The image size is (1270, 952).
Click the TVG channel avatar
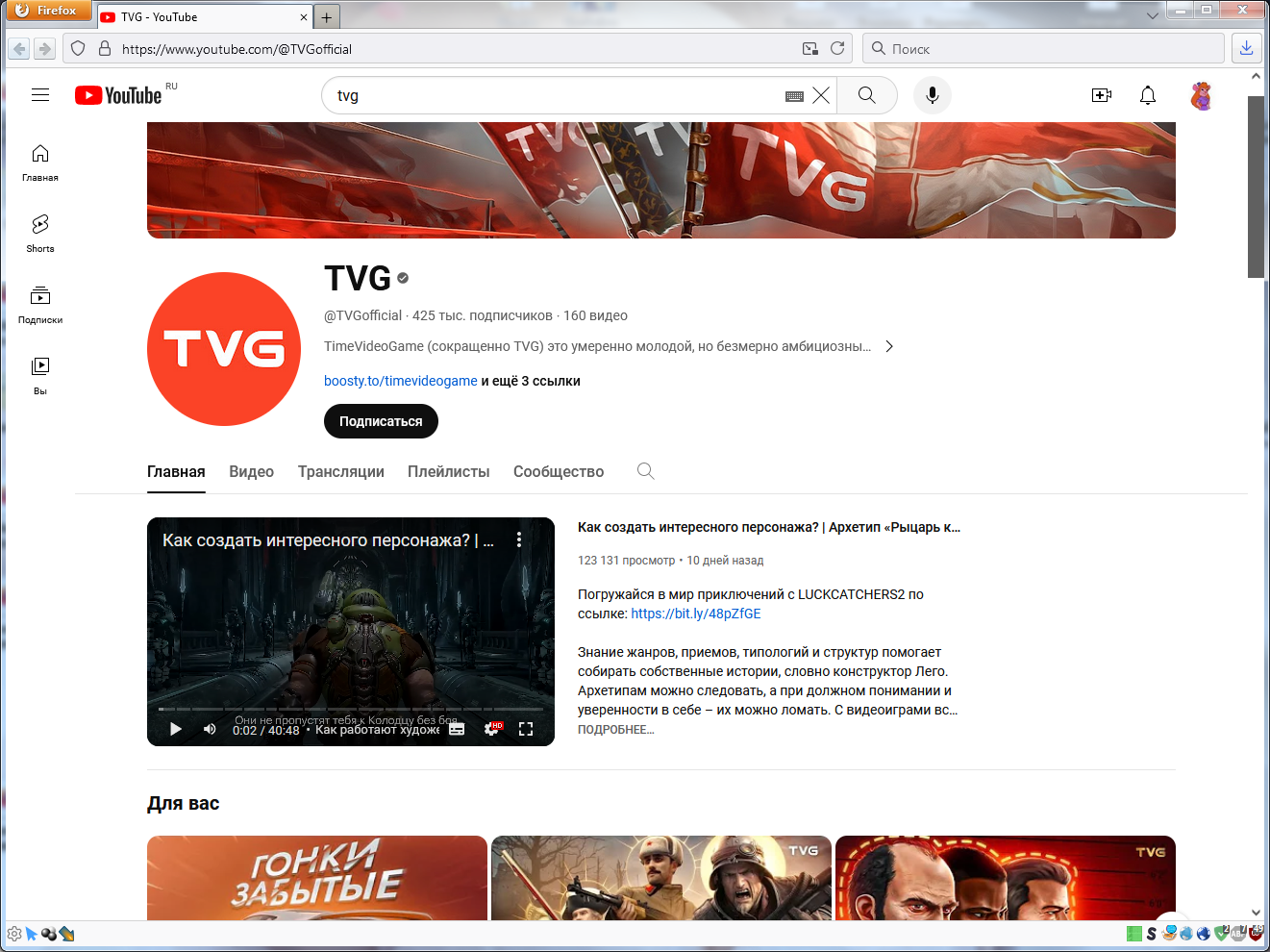click(224, 349)
